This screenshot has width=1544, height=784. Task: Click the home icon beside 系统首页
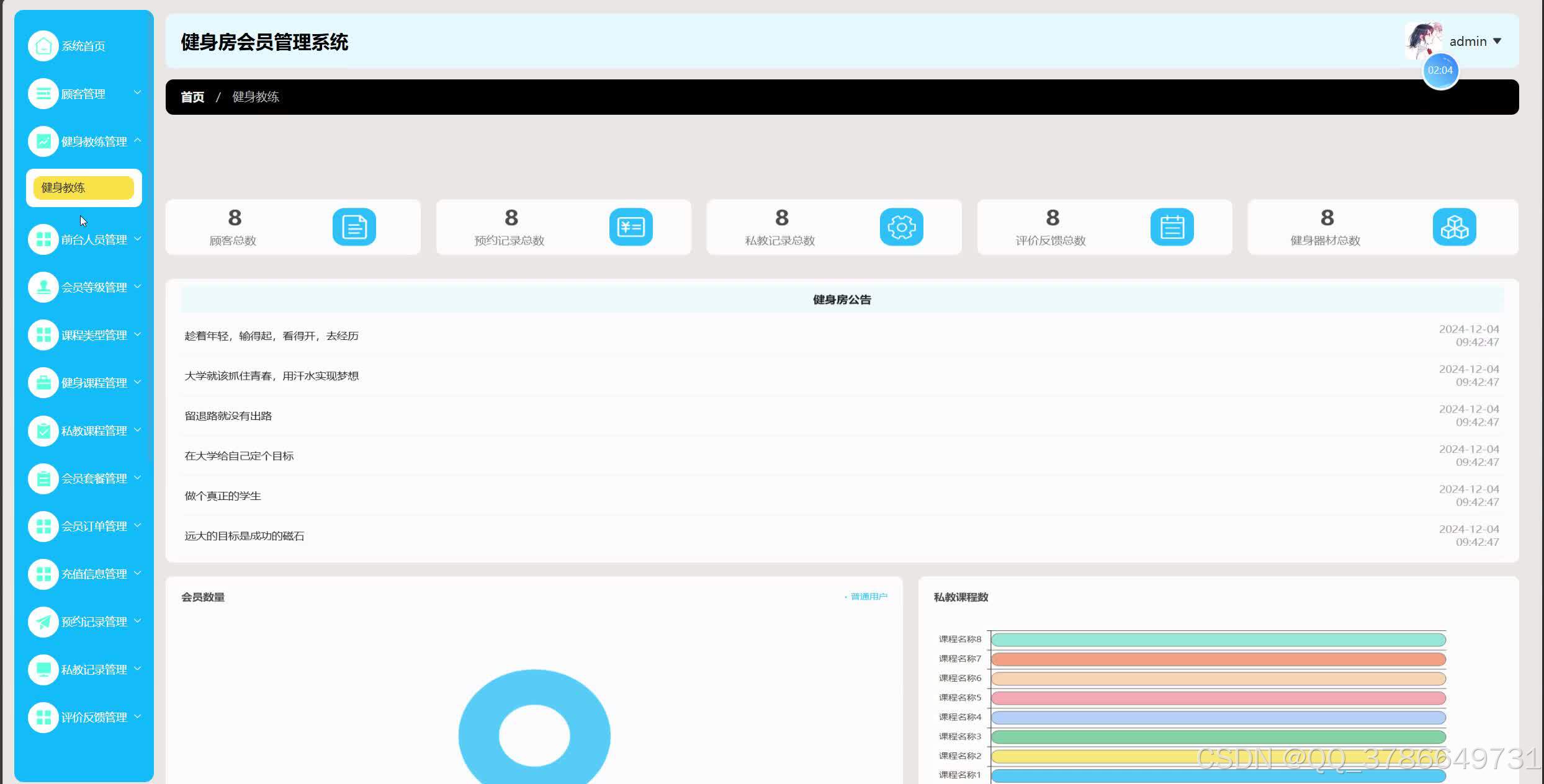coord(43,46)
